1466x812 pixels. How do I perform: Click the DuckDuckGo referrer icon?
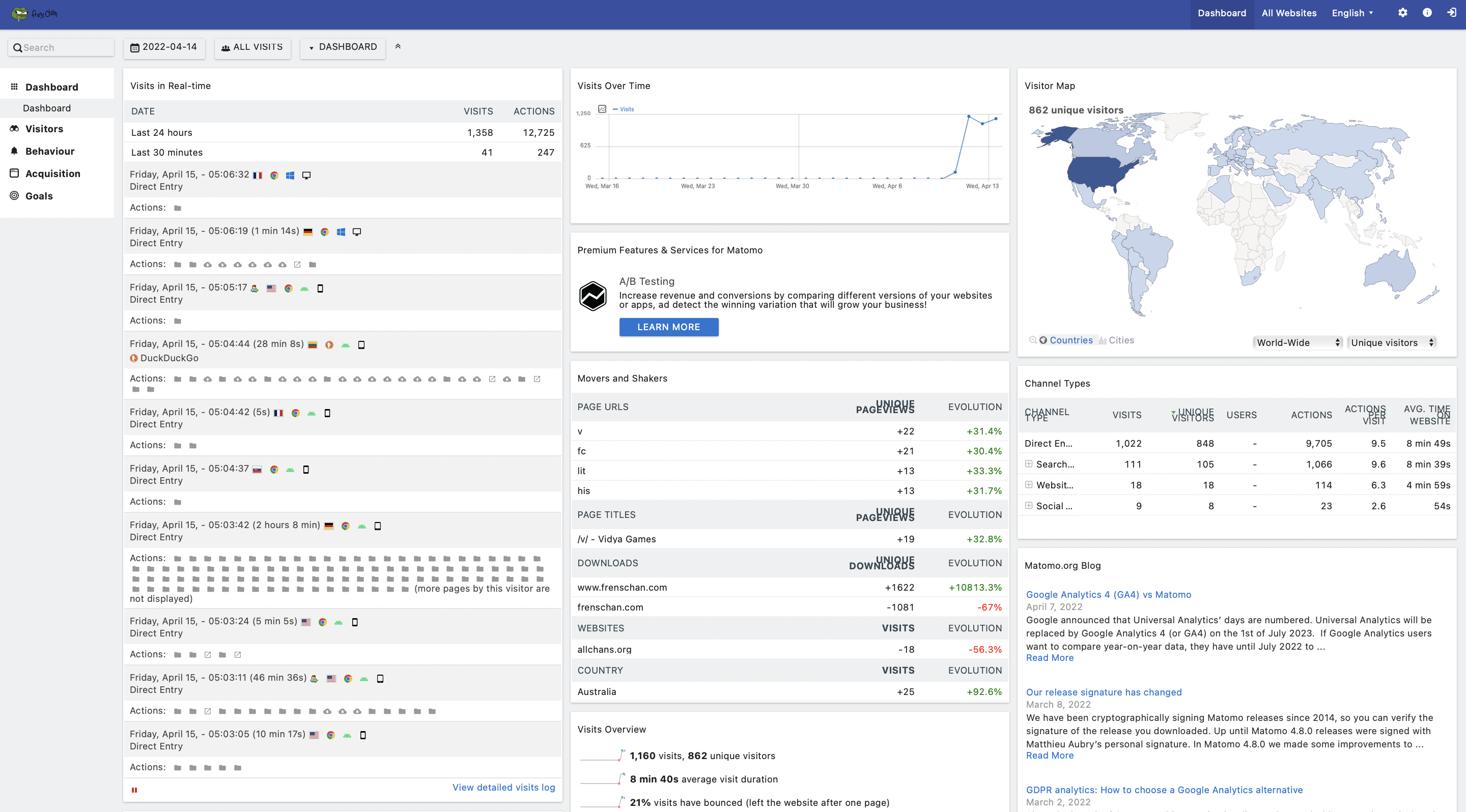134,358
